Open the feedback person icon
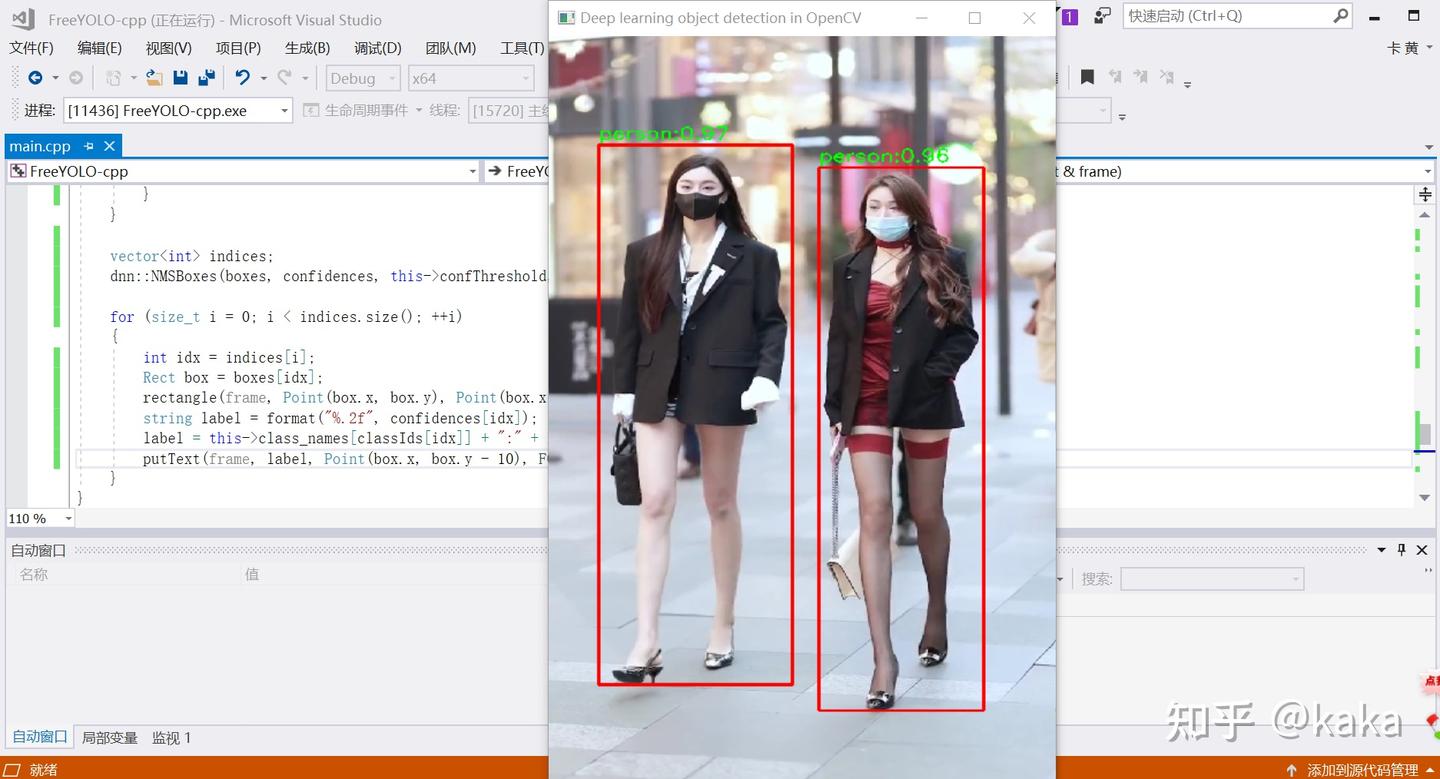 [1102, 16]
